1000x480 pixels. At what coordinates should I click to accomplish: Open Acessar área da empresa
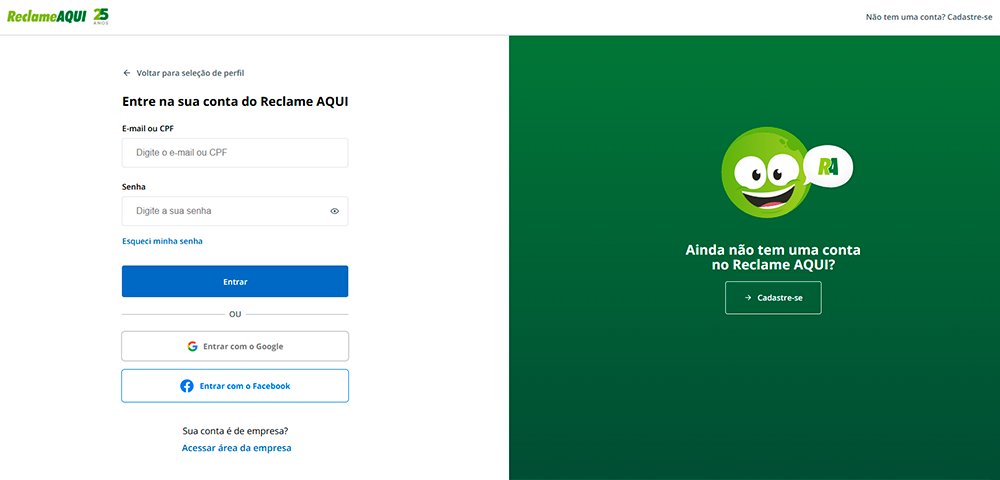[236, 448]
